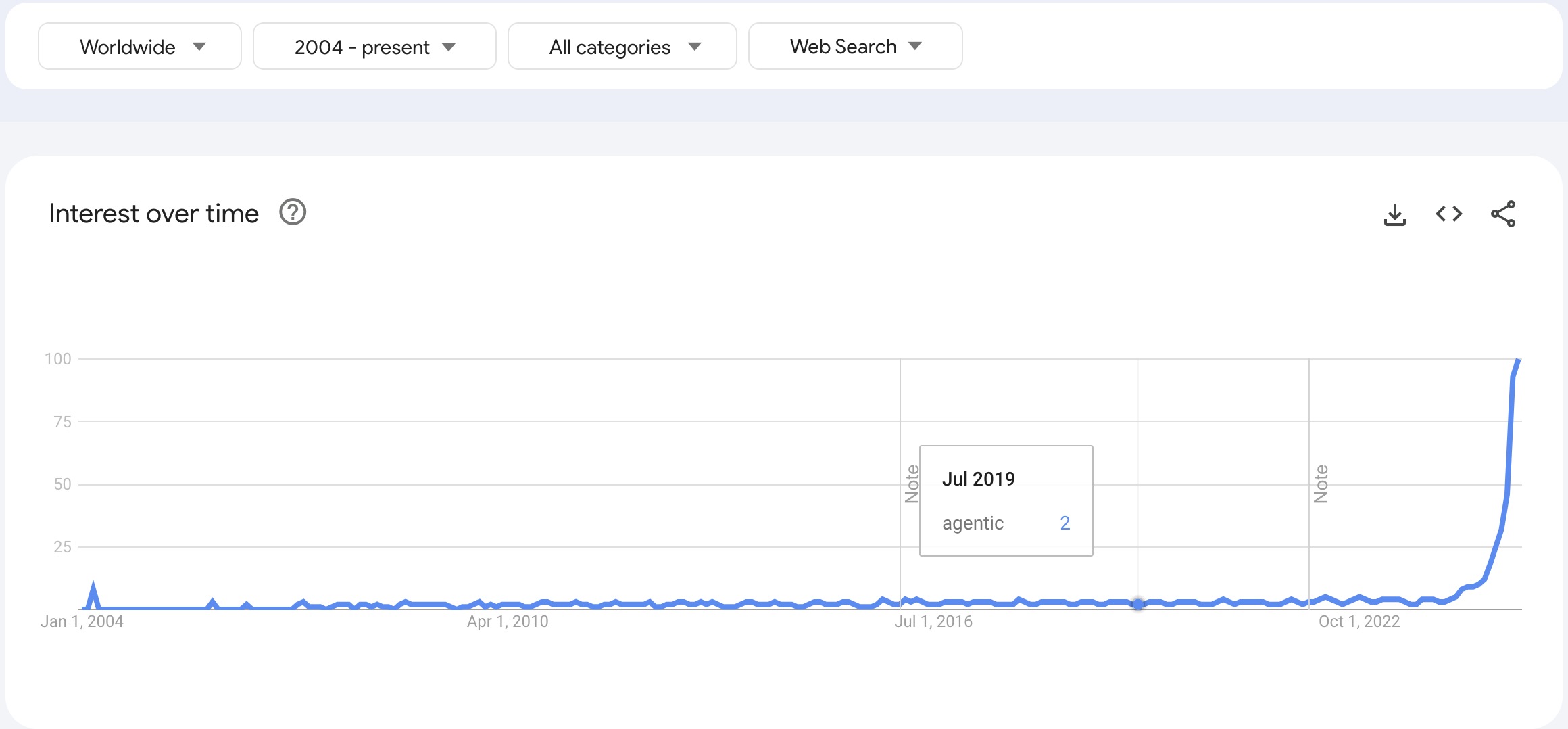Click the line's peak at value 100
Viewport: 1568px width, 729px height.
coord(1518,361)
